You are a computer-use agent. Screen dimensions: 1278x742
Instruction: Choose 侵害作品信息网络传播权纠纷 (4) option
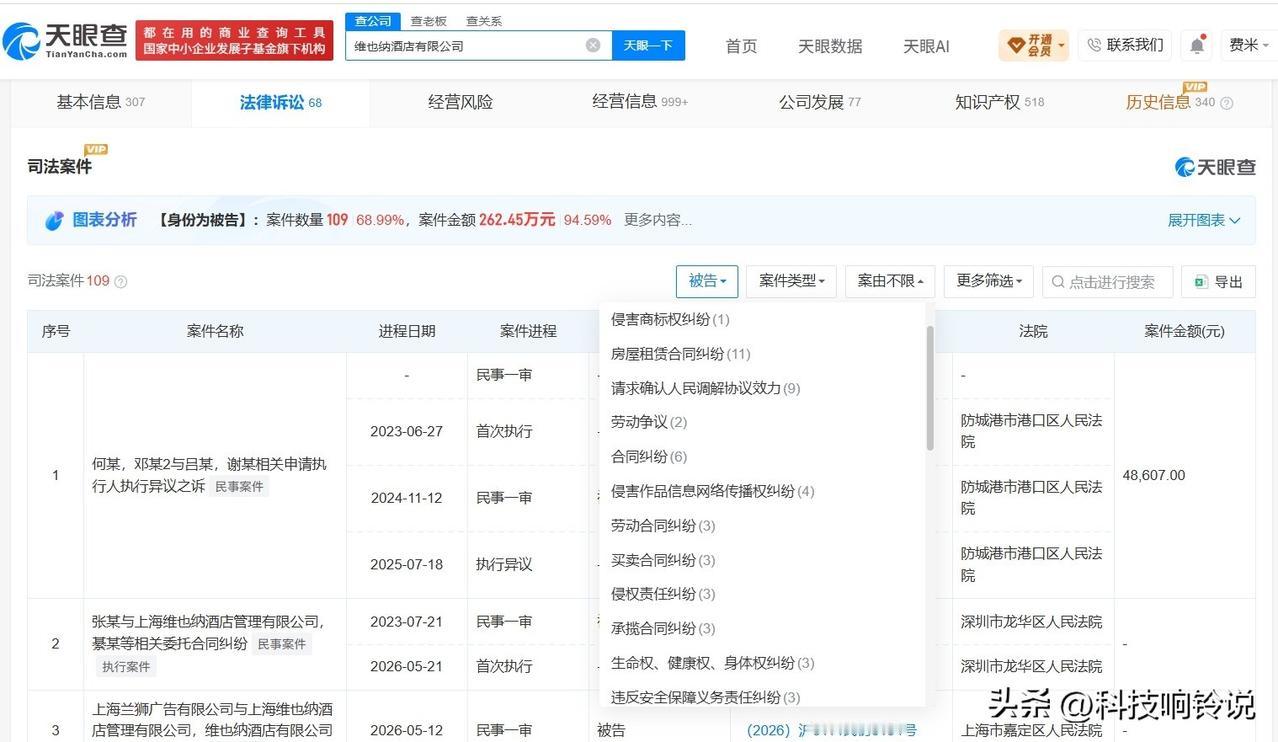point(712,491)
